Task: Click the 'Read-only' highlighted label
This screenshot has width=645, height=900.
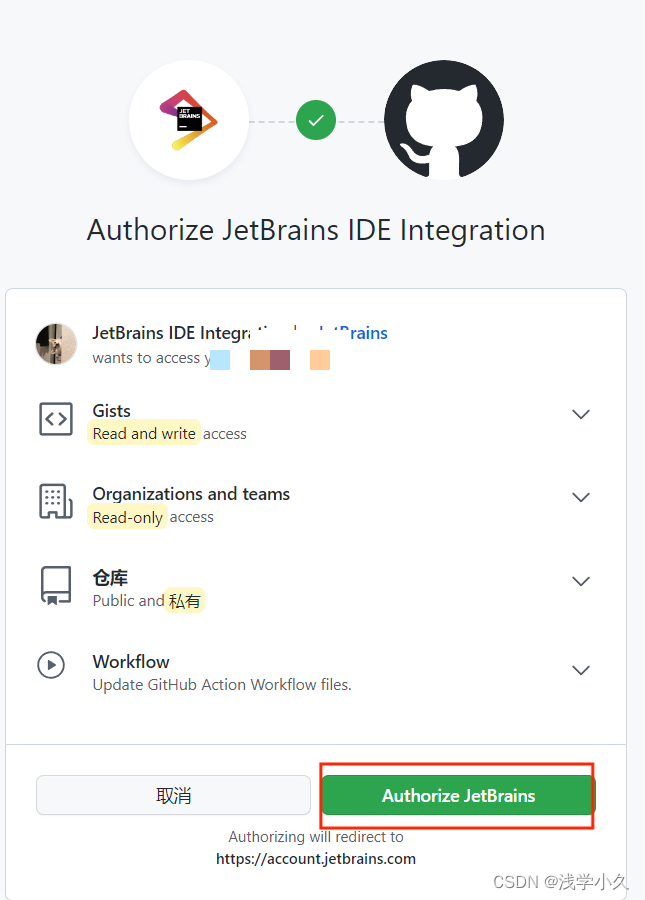Action: click(127, 517)
